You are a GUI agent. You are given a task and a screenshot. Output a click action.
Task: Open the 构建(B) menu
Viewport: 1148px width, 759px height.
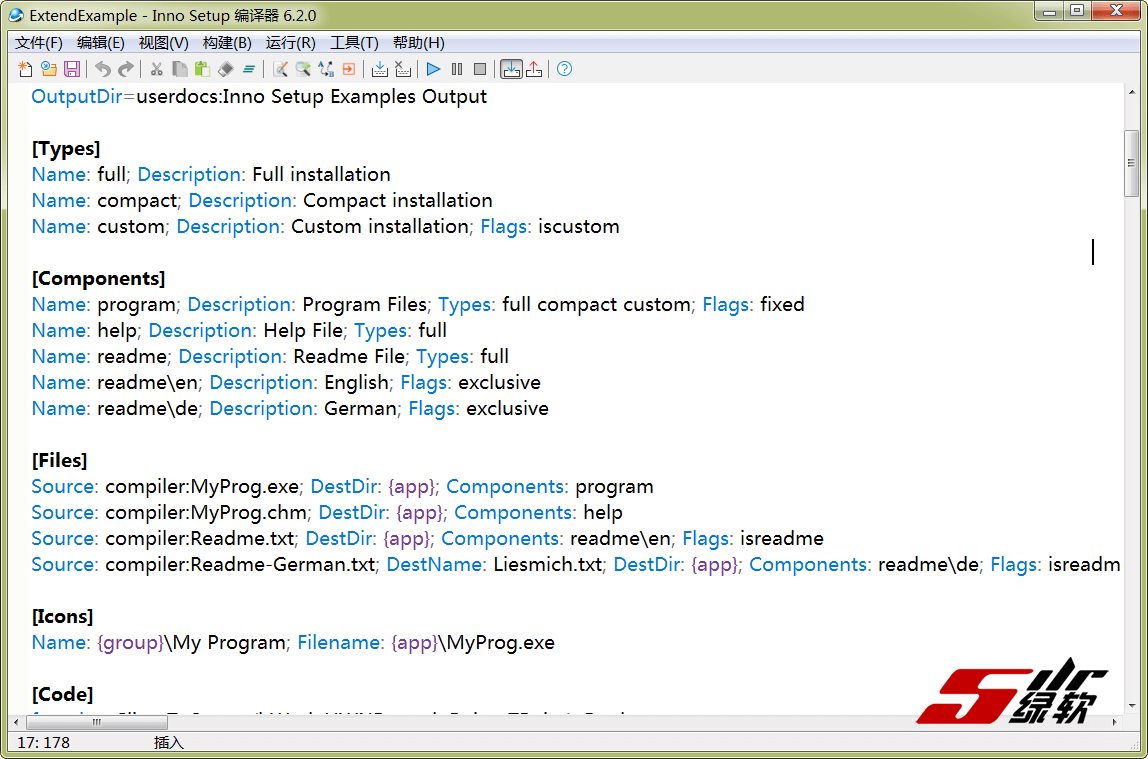click(x=227, y=42)
